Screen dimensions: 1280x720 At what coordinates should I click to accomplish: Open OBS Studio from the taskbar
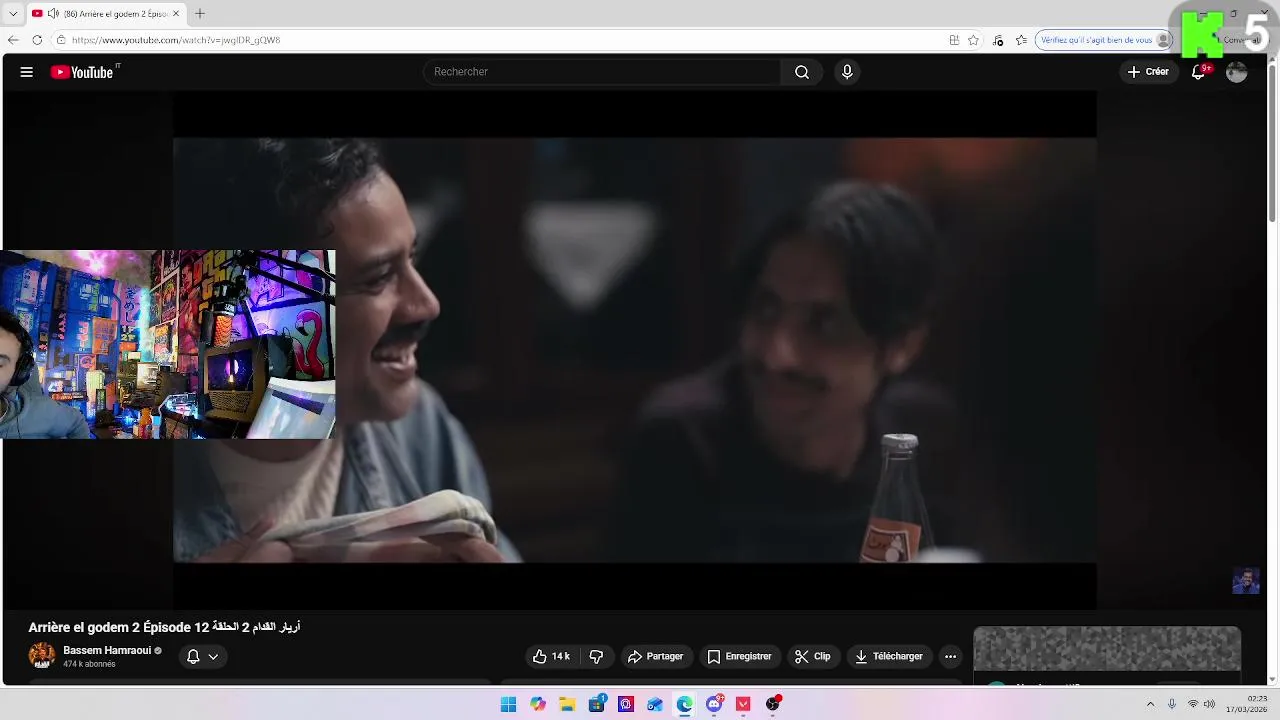tap(772, 704)
